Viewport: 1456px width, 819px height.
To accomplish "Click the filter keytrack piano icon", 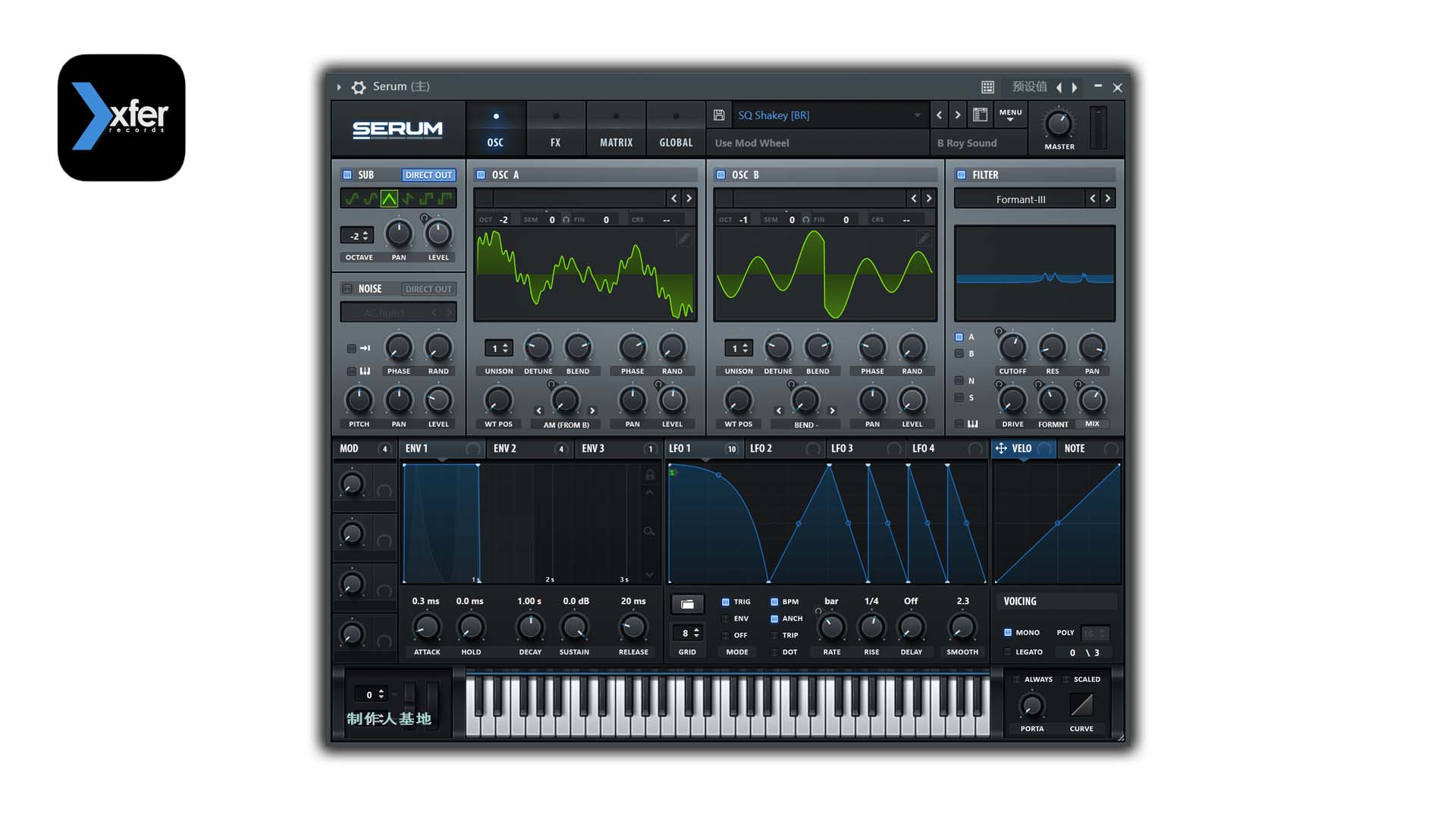I will [x=973, y=424].
